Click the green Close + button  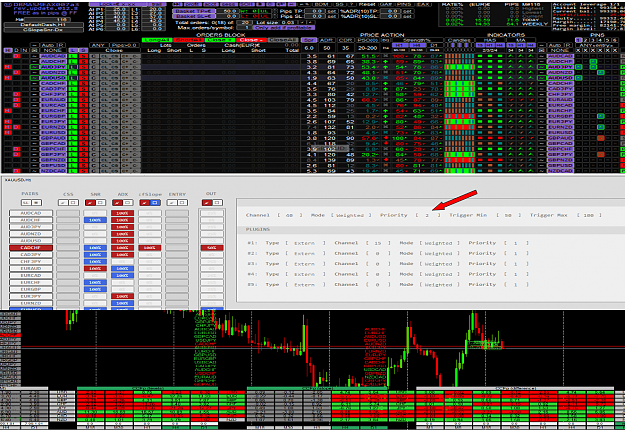click(x=220, y=40)
